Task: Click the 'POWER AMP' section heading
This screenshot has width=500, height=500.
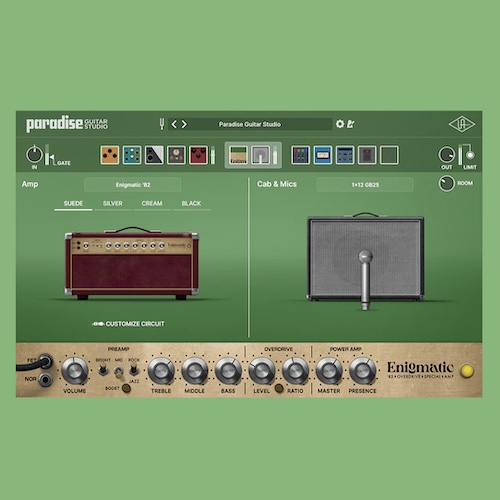Action: coord(346,349)
